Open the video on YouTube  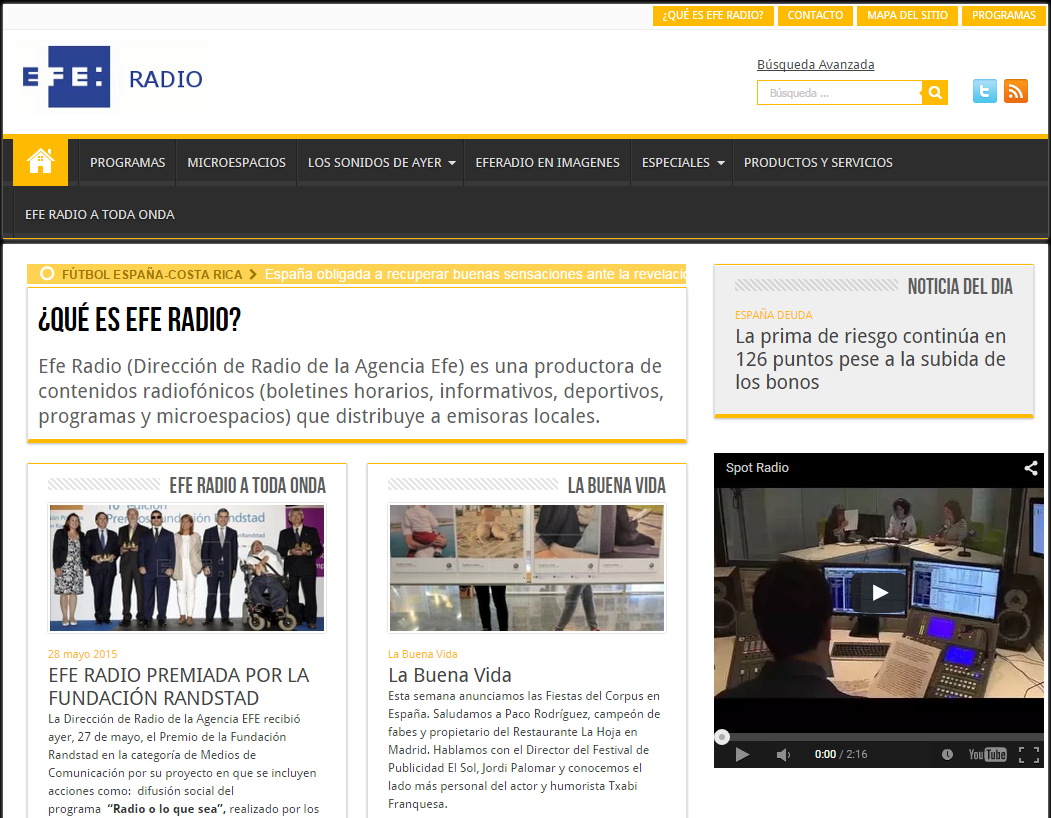[x=987, y=754]
